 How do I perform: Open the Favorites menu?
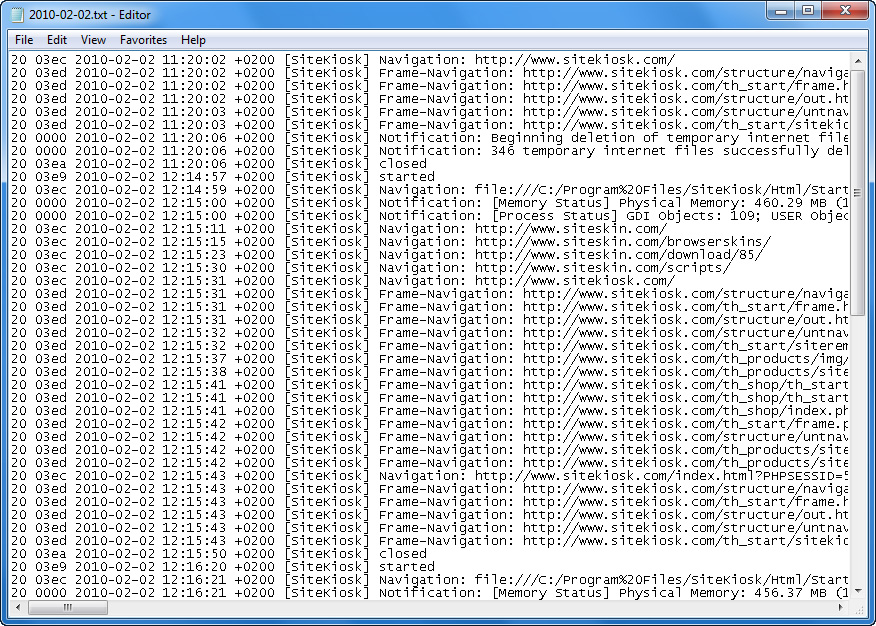pyautogui.click(x=143, y=40)
